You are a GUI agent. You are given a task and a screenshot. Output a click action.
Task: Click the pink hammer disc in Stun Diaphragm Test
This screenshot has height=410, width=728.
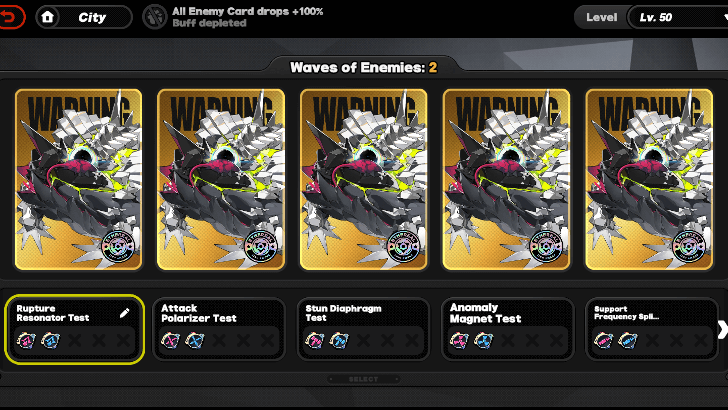click(315, 340)
